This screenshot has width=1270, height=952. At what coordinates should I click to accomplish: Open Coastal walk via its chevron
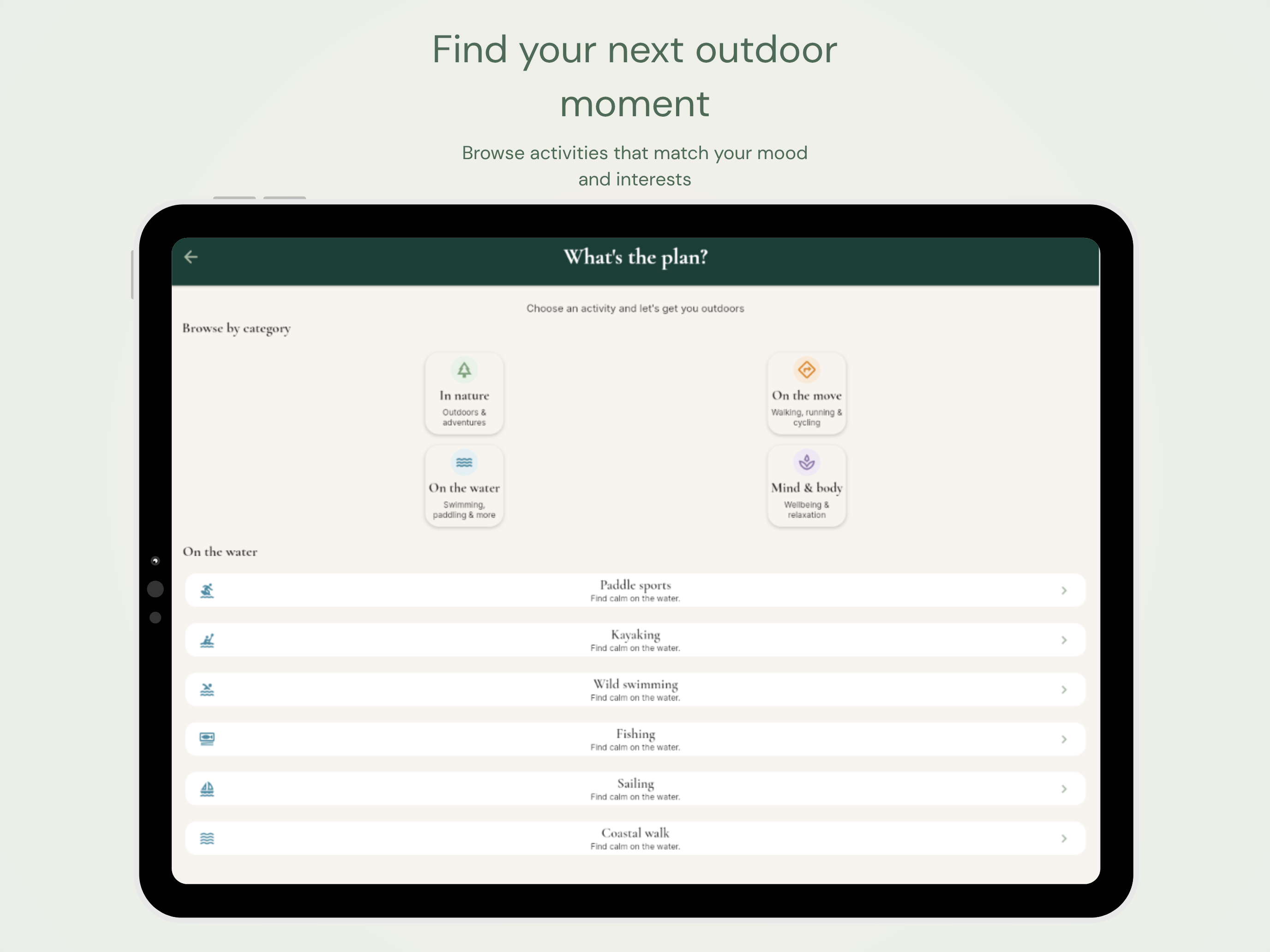pos(1064,839)
